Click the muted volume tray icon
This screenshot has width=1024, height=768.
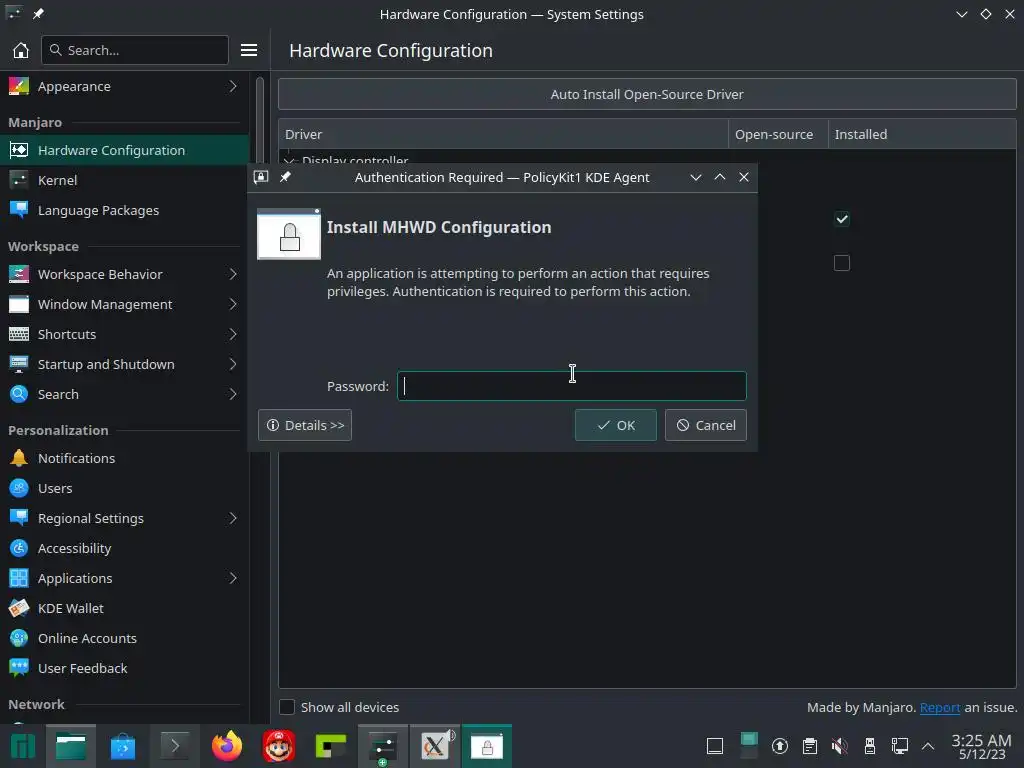840,746
